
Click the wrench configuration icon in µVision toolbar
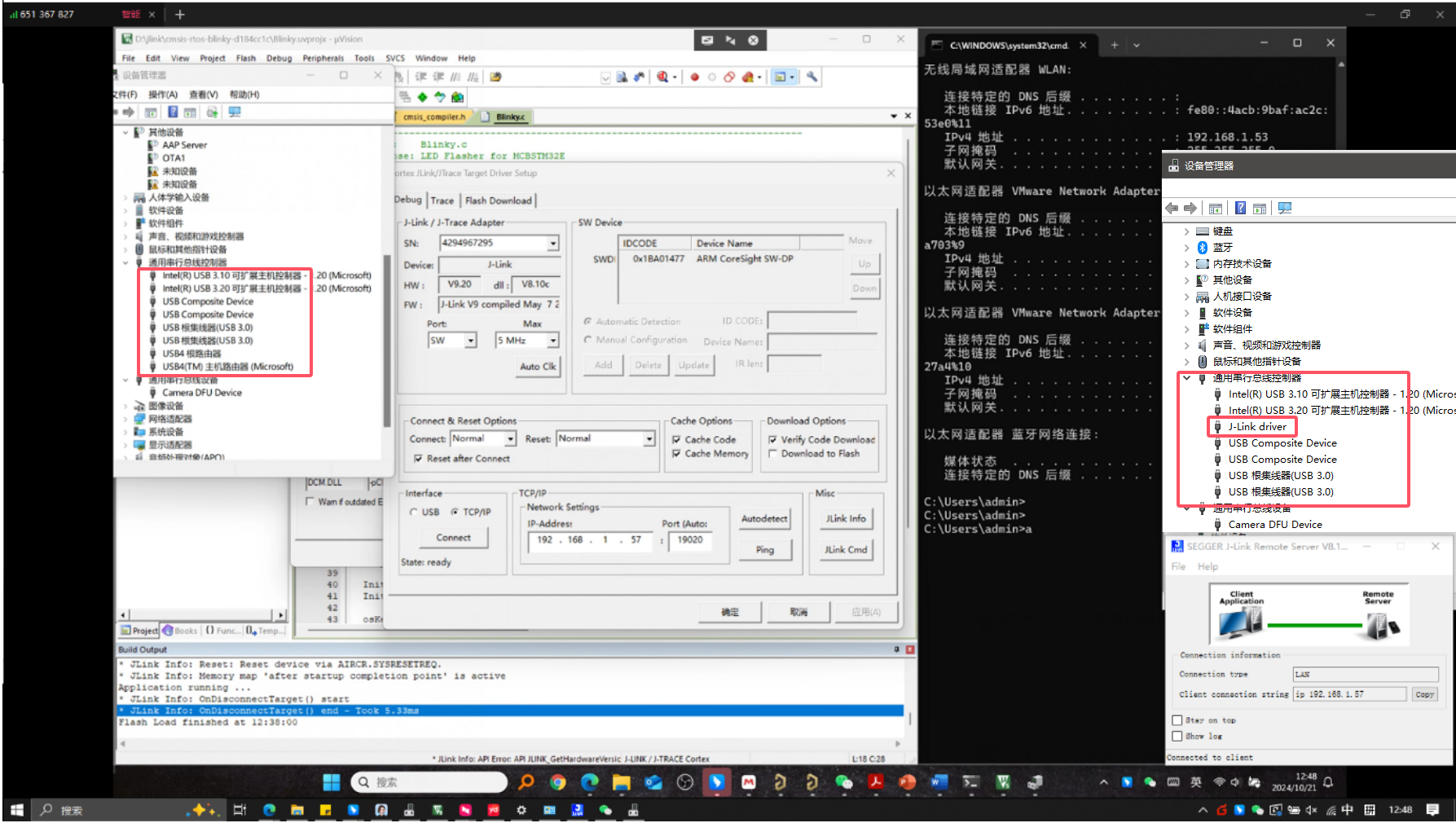812,77
